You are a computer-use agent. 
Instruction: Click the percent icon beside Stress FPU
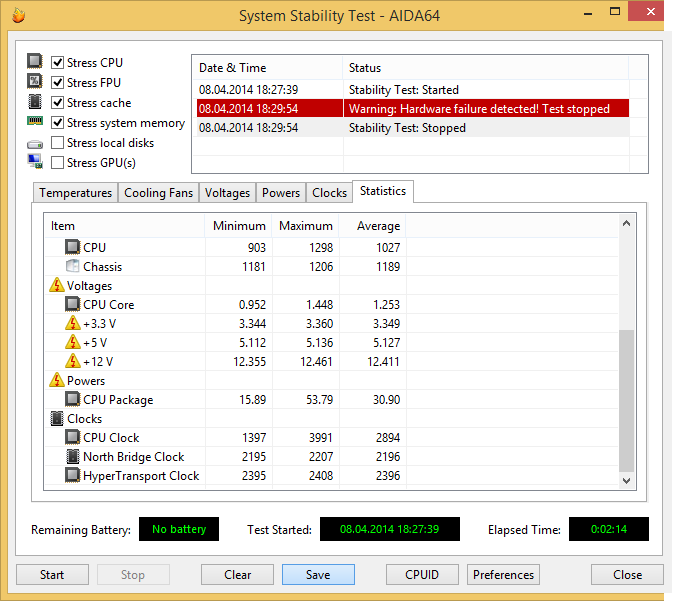[35, 81]
